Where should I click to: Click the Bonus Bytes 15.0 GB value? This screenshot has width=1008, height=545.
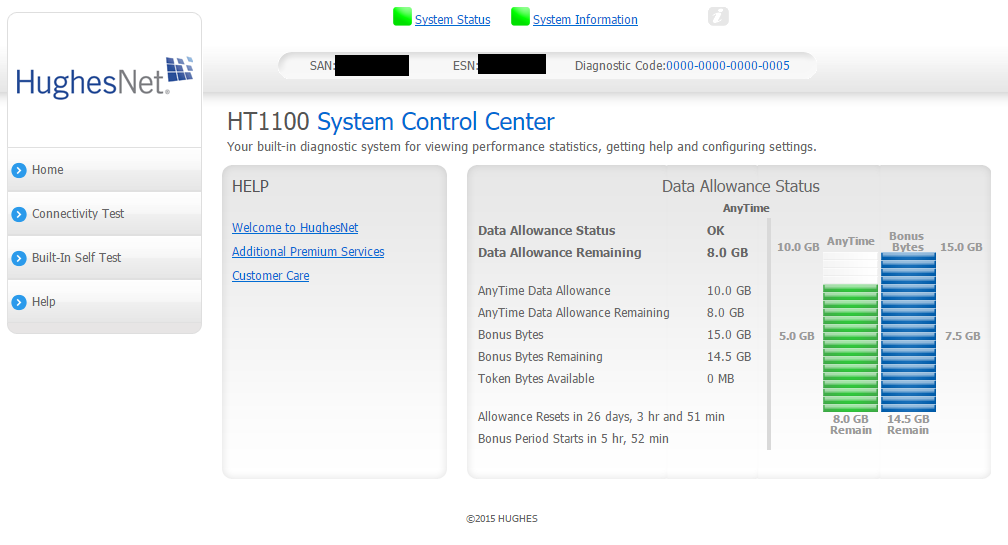(729, 335)
